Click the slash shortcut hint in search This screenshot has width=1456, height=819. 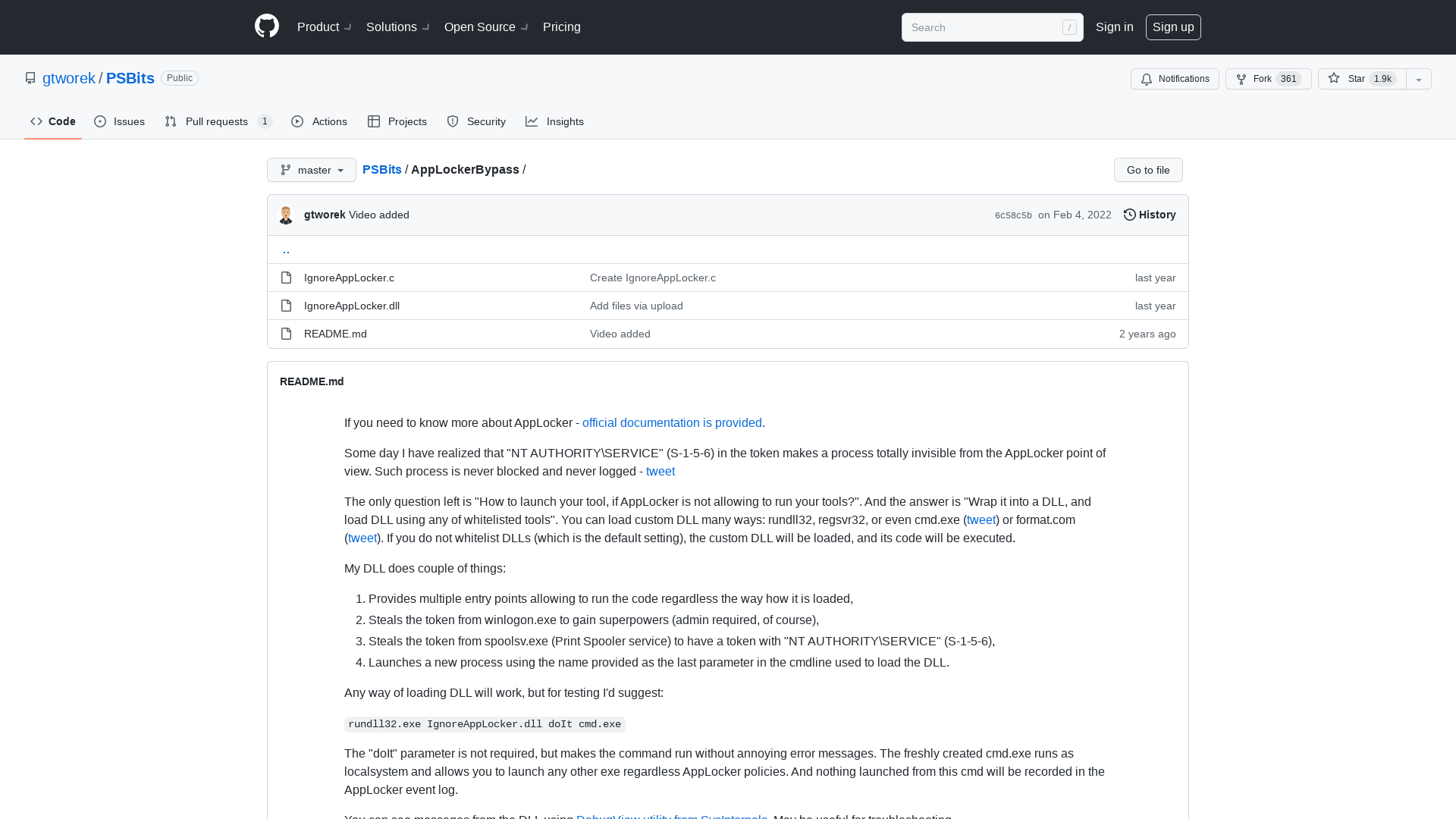point(1069,27)
